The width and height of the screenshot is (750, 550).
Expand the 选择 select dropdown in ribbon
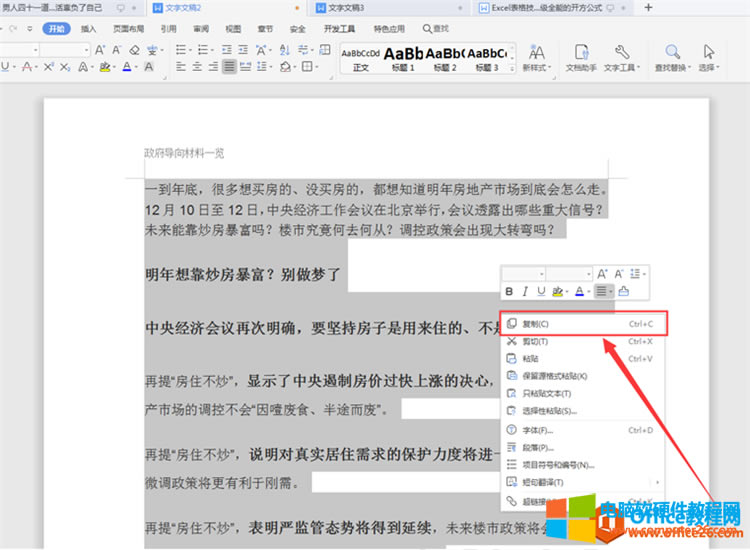click(708, 67)
